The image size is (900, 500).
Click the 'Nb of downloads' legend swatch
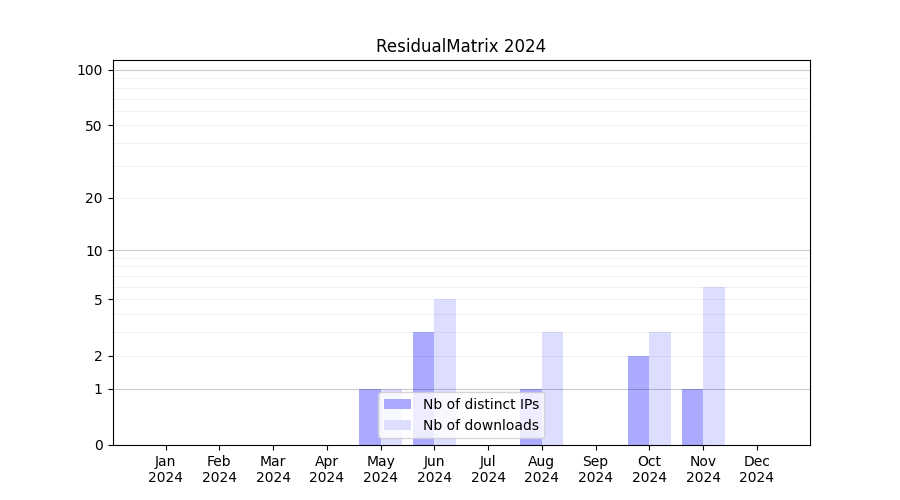pyautogui.click(x=397, y=425)
